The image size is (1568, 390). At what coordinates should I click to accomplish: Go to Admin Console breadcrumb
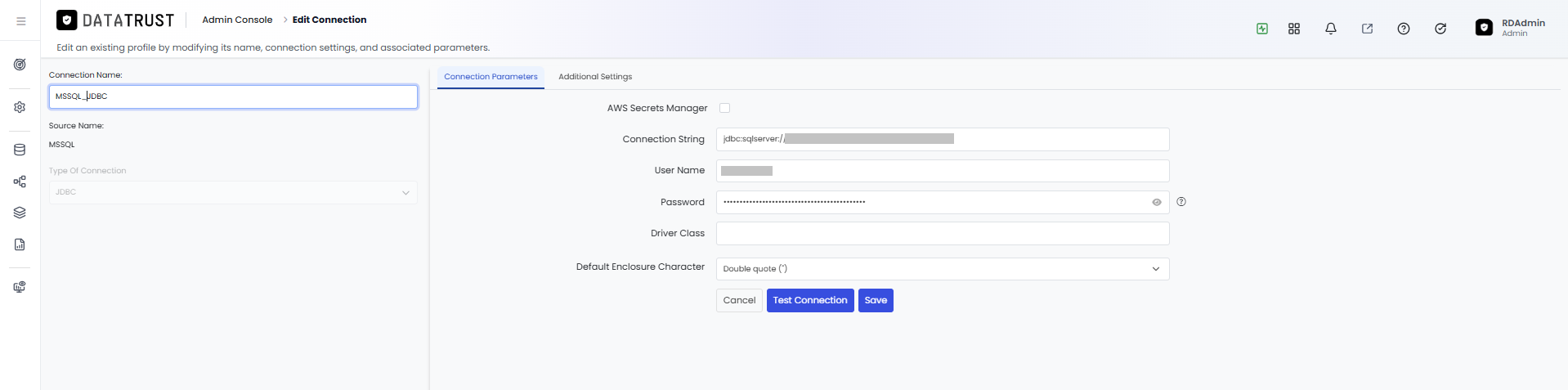(x=237, y=20)
